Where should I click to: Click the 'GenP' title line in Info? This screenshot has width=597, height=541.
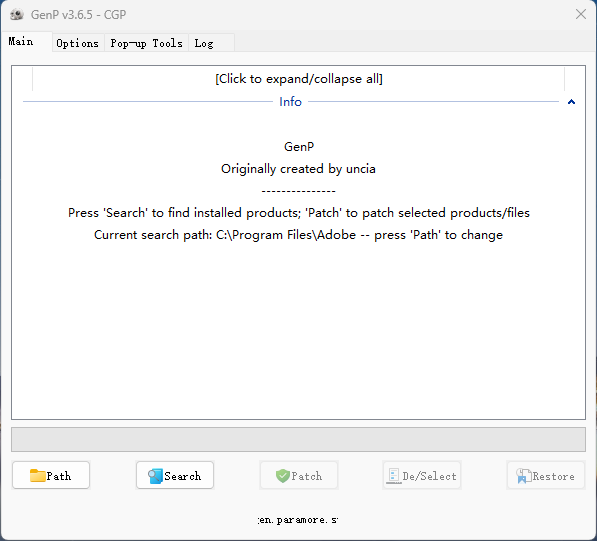299,147
